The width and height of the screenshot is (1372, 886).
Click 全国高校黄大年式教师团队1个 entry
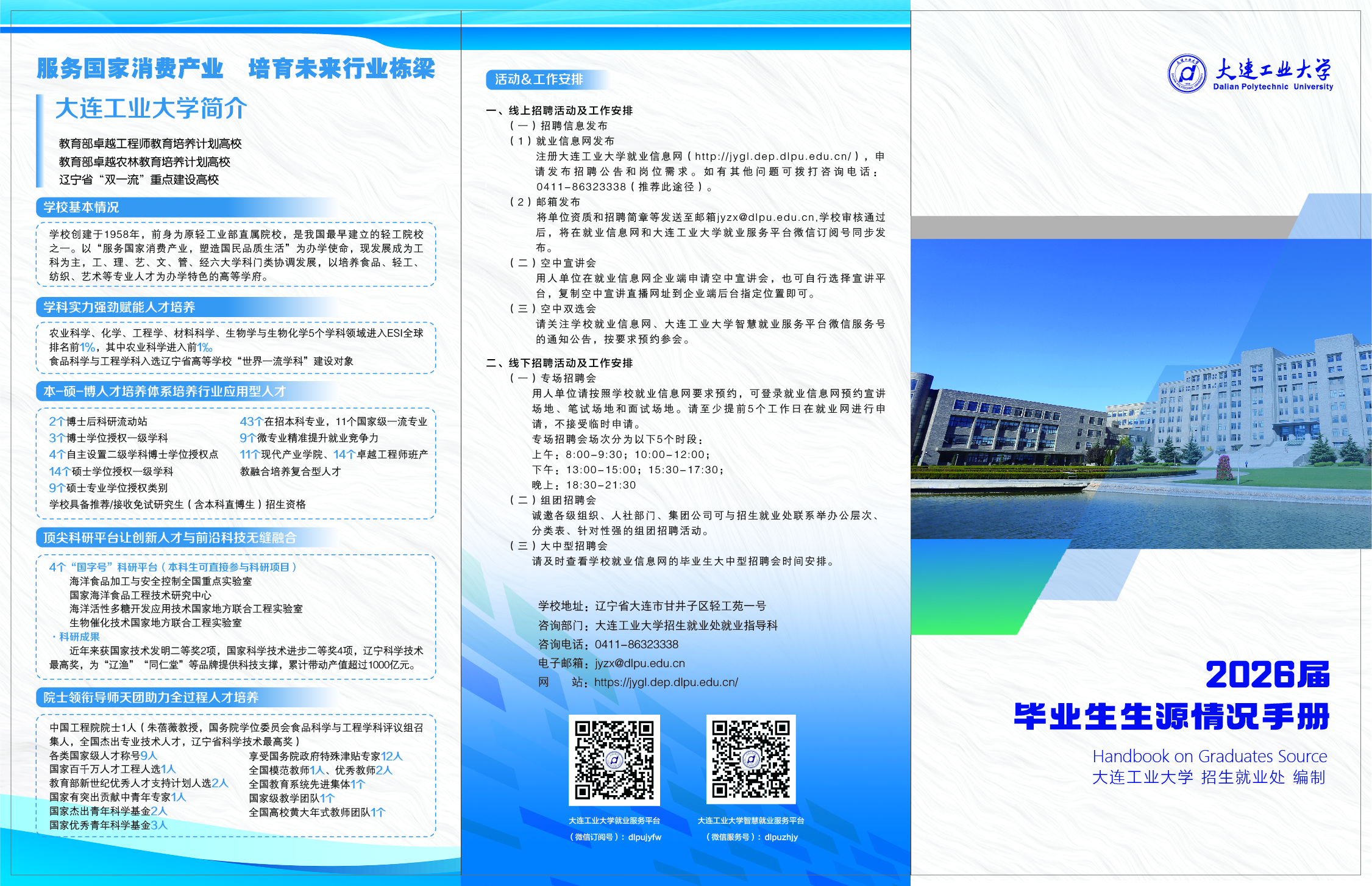point(317,812)
